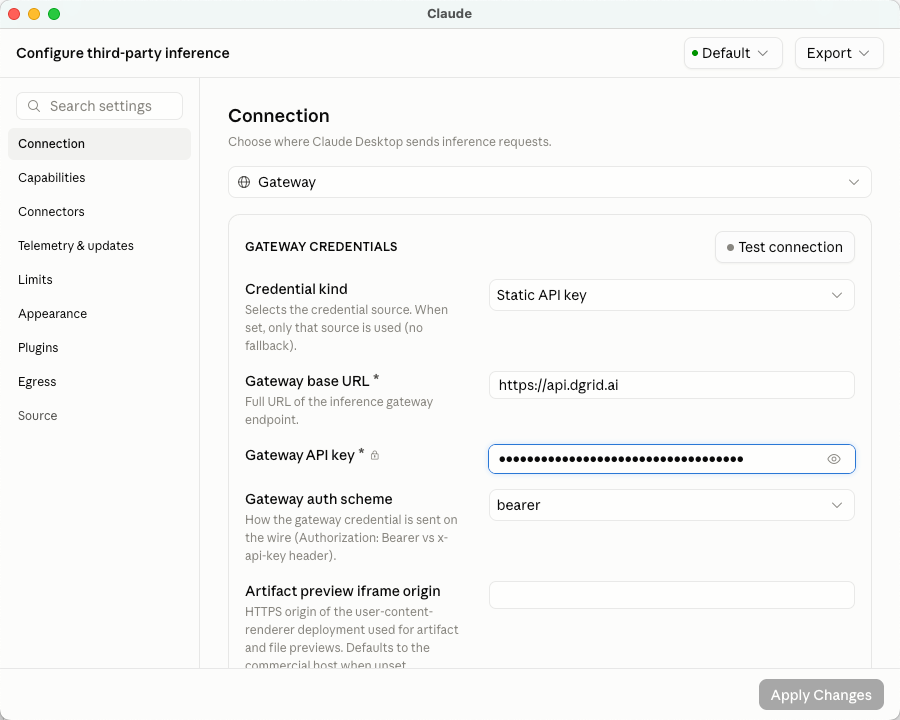This screenshot has height=720, width=900.
Task: Click the GATEWAY CREDENTIALS section label
Action: [x=321, y=247]
